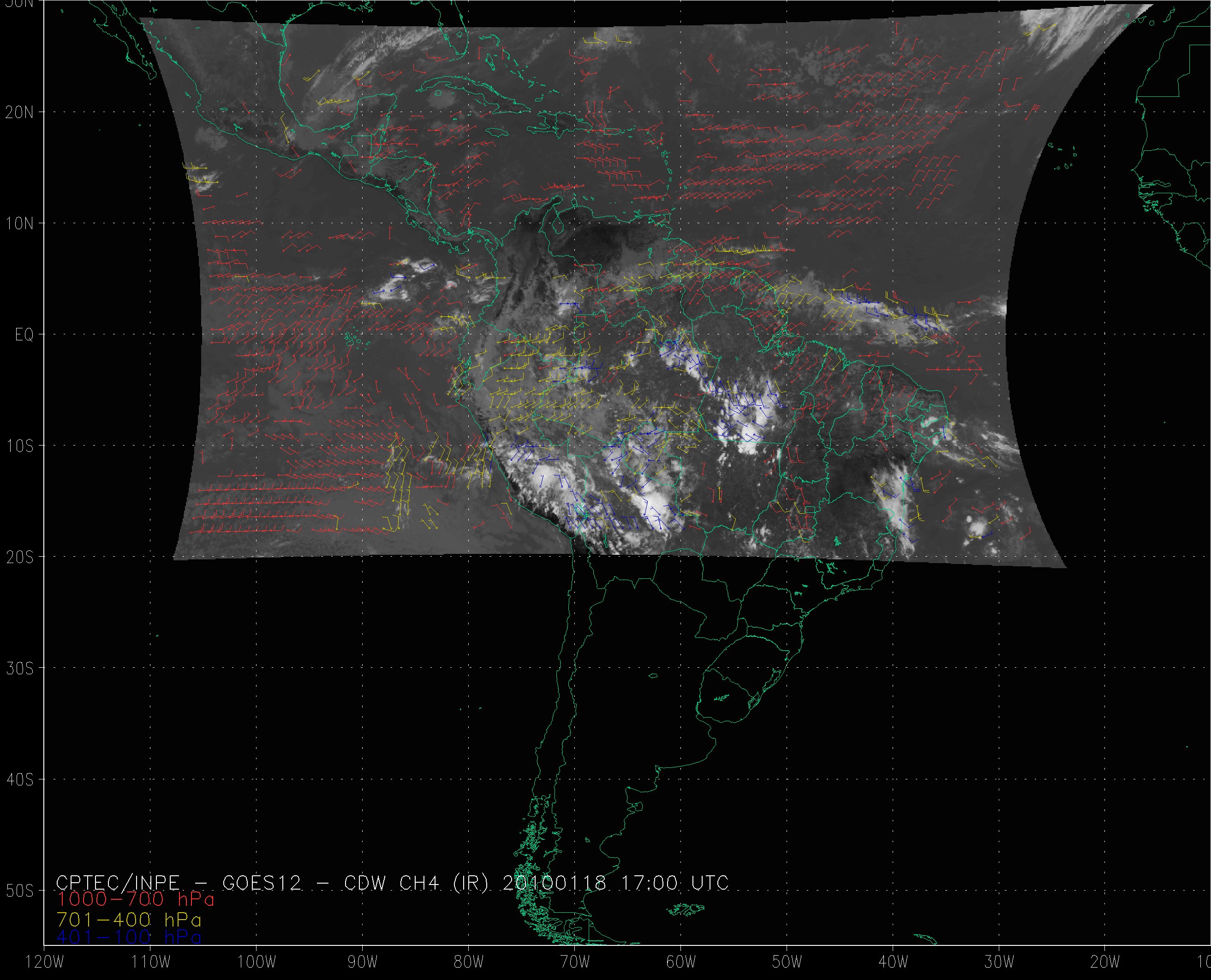This screenshot has height=980, width=1211.
Task: Click the 50W longitude axis label
Action: coord(787,962)
